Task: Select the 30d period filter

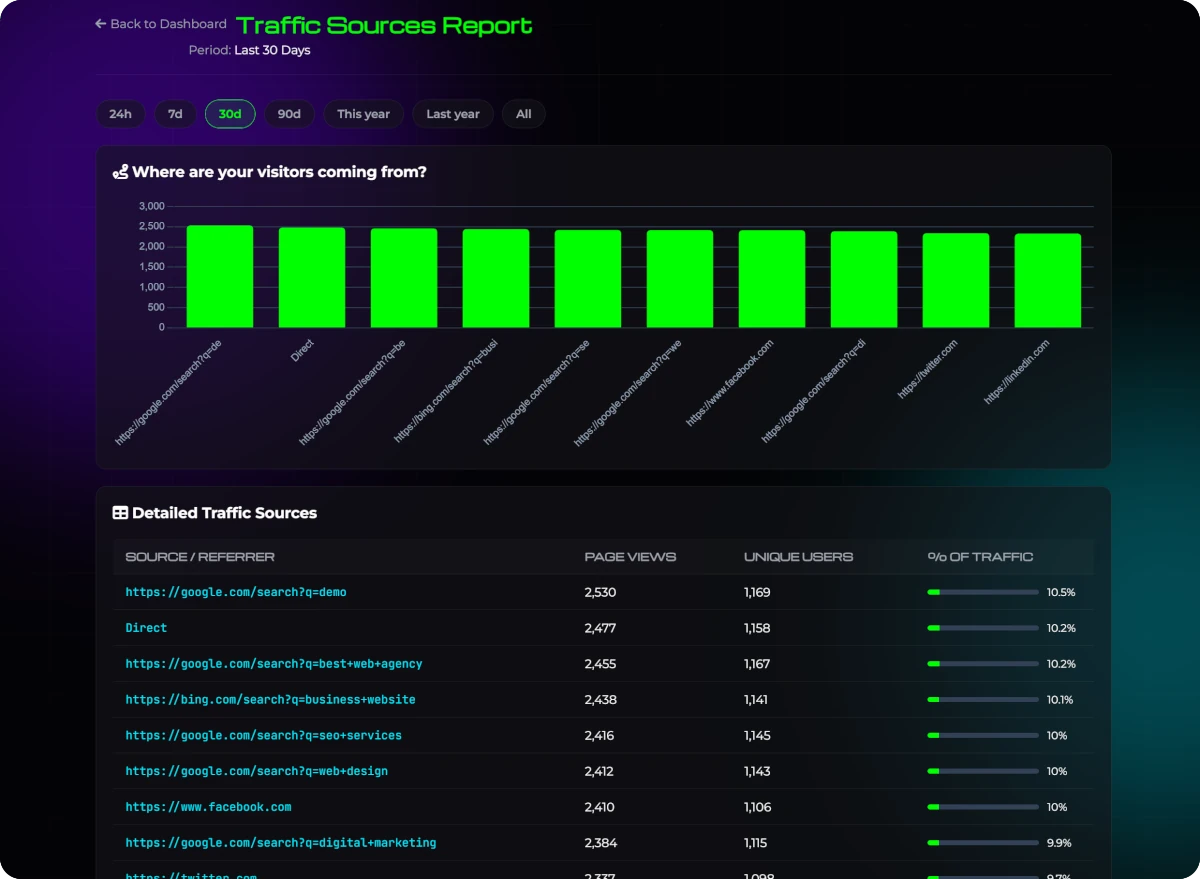Action: (230, 114)
